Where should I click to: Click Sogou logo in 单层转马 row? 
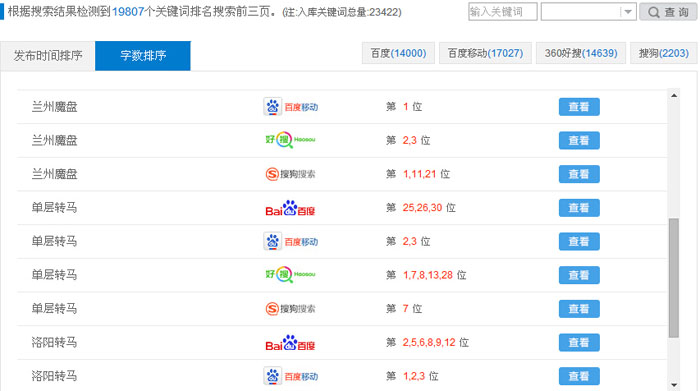click(290, 309)
